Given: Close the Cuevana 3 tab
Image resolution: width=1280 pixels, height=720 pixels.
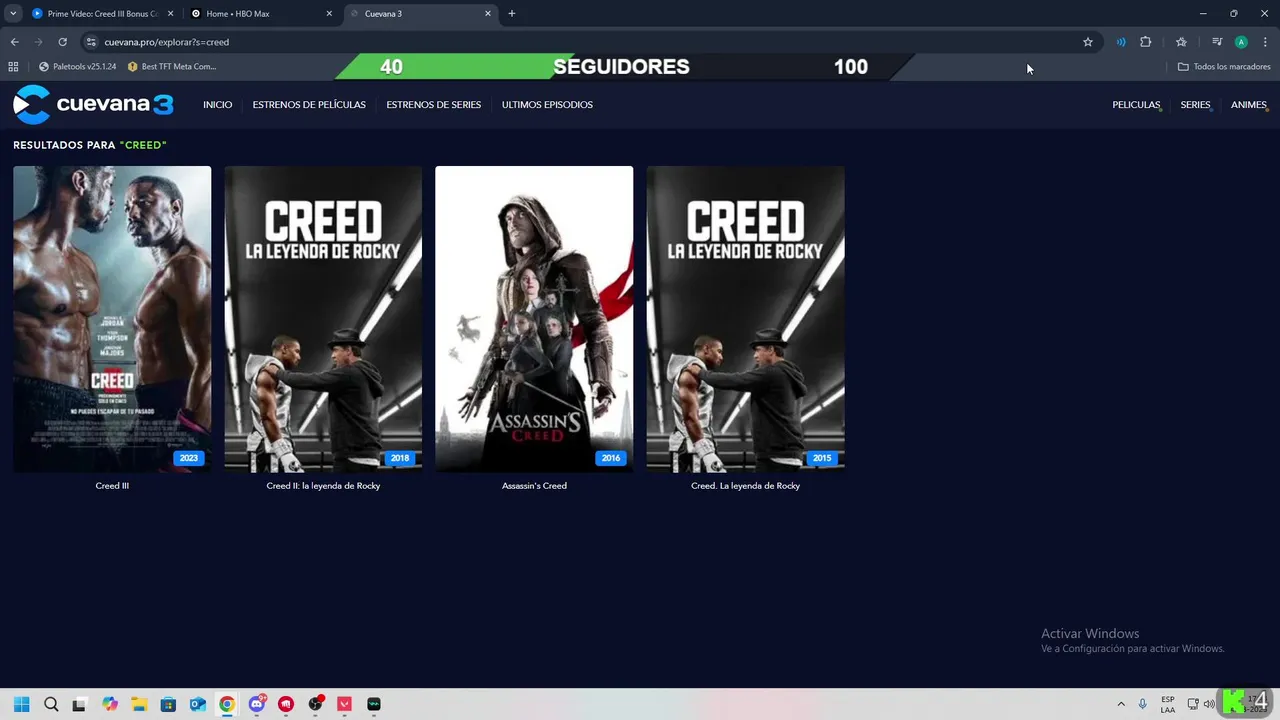Looking at the screenshot, I should click(488, 14).
